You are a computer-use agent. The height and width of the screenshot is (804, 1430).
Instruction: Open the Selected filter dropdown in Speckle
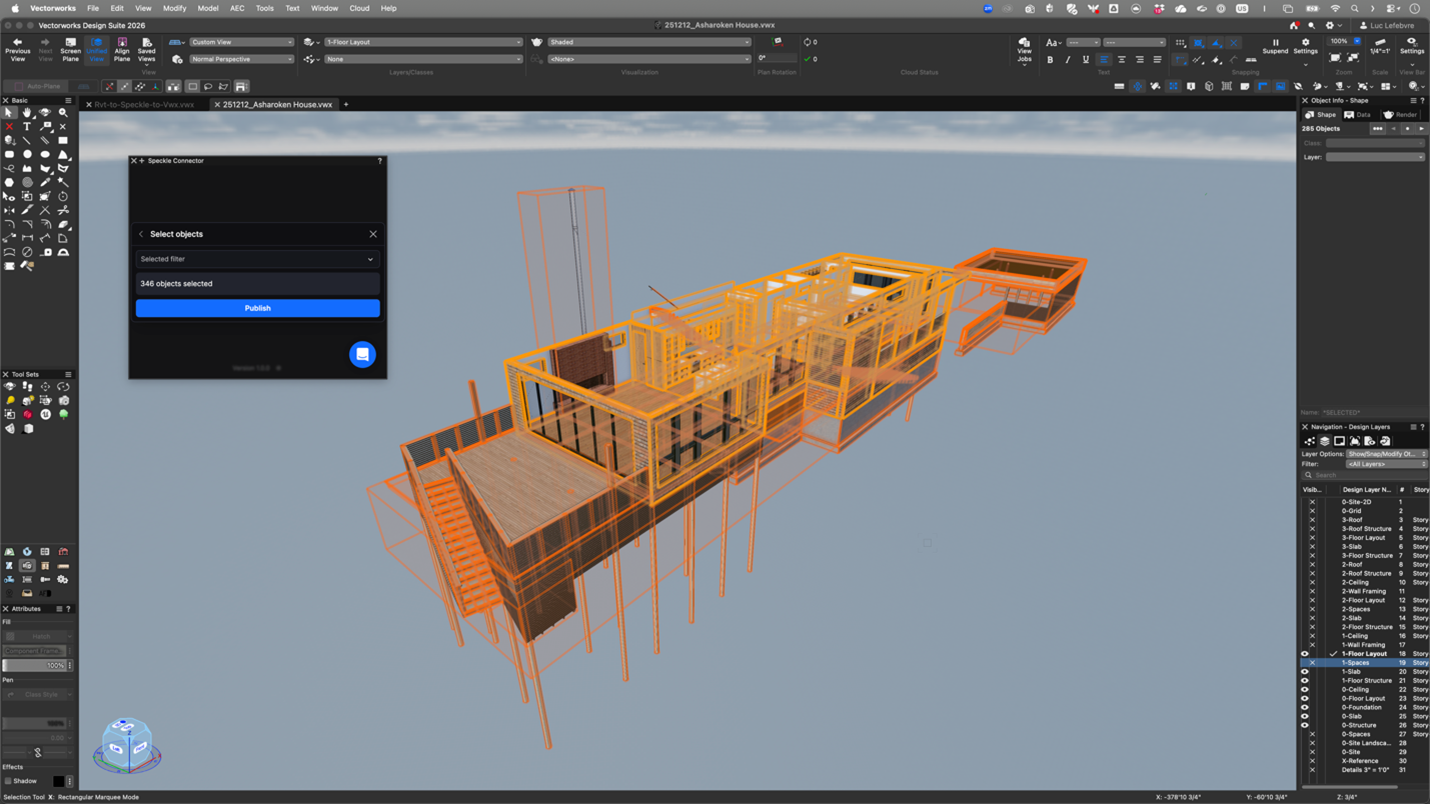tap(257, 259)
